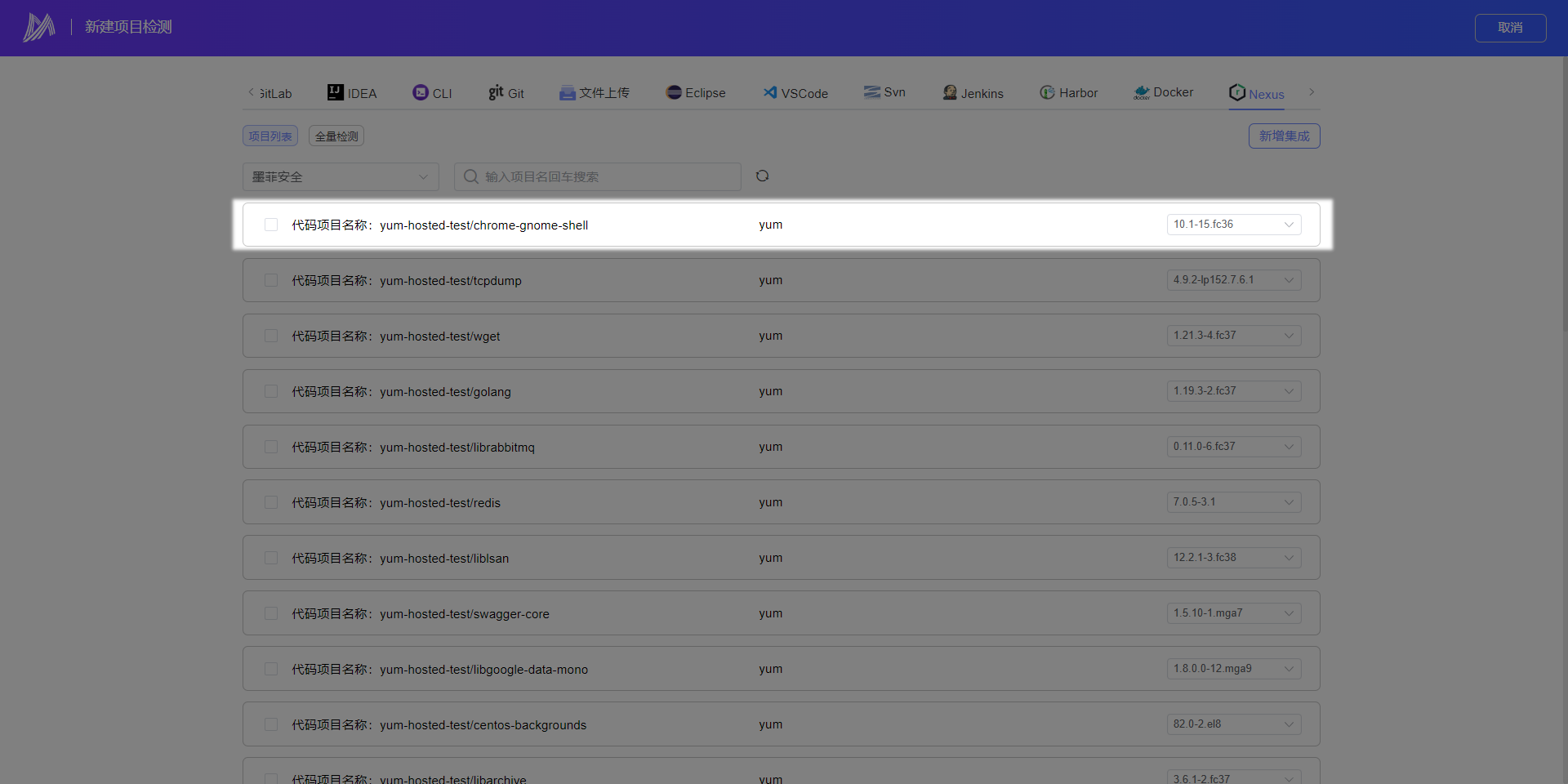Open the golang version dropdown 1.19.3-2.fc37

pos(1233,391)
